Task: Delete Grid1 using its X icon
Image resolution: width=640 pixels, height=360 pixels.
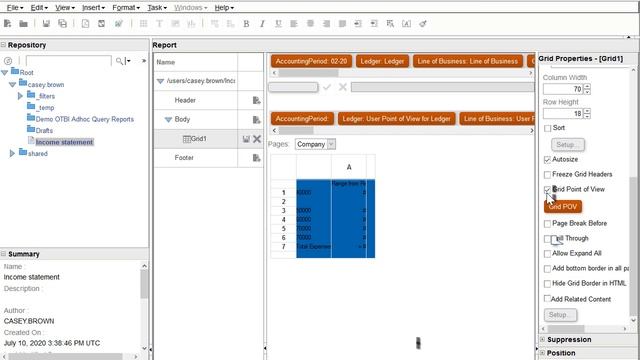Action: [257, 139]
